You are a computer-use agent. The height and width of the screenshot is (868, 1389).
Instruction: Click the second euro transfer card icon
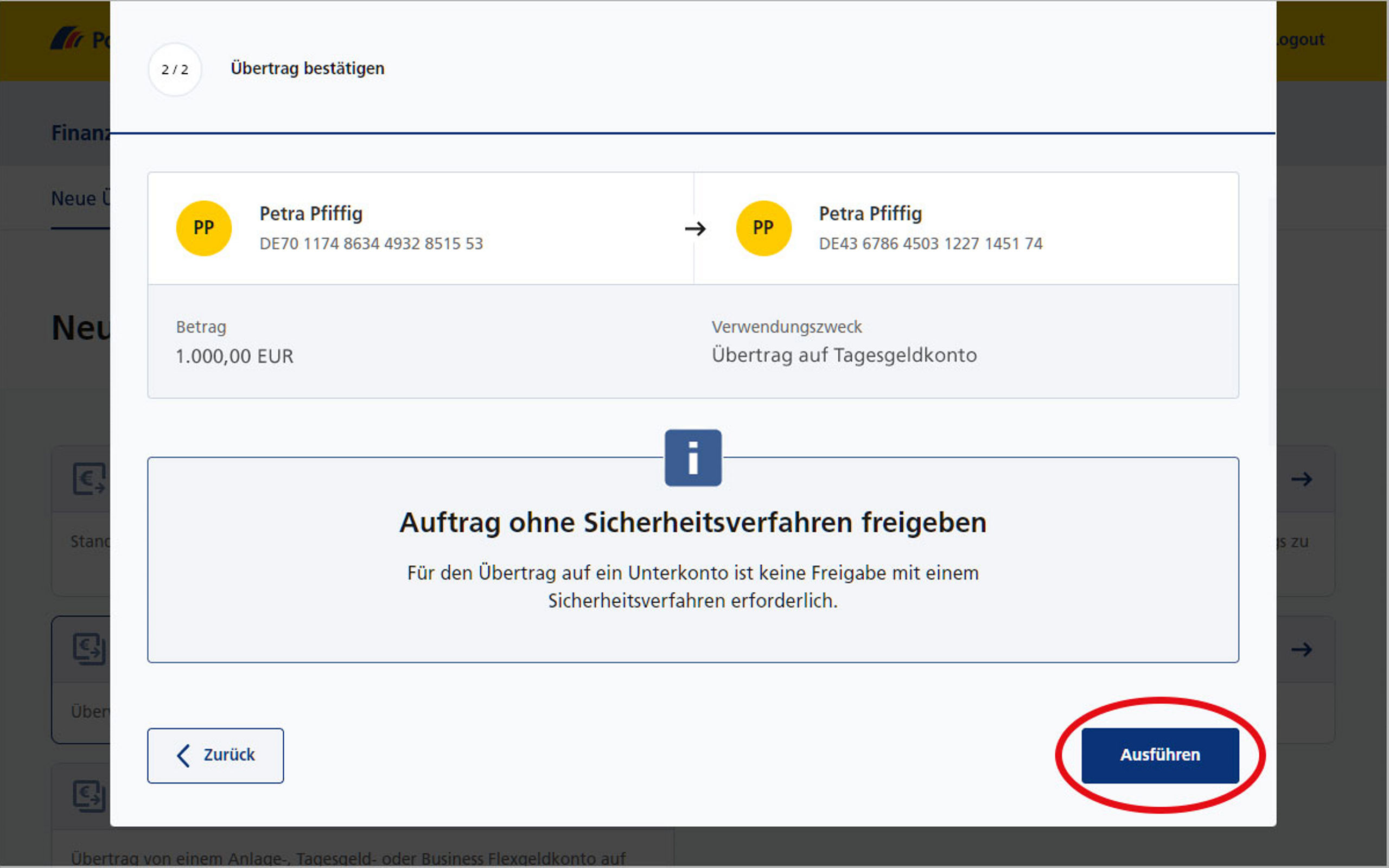tap(90, 649)
